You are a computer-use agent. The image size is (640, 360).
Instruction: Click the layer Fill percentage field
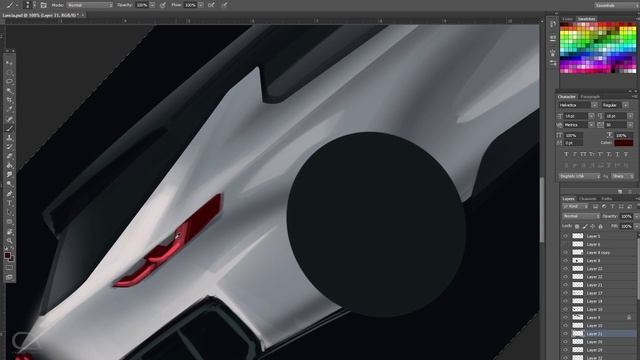(x=626, y=226)
